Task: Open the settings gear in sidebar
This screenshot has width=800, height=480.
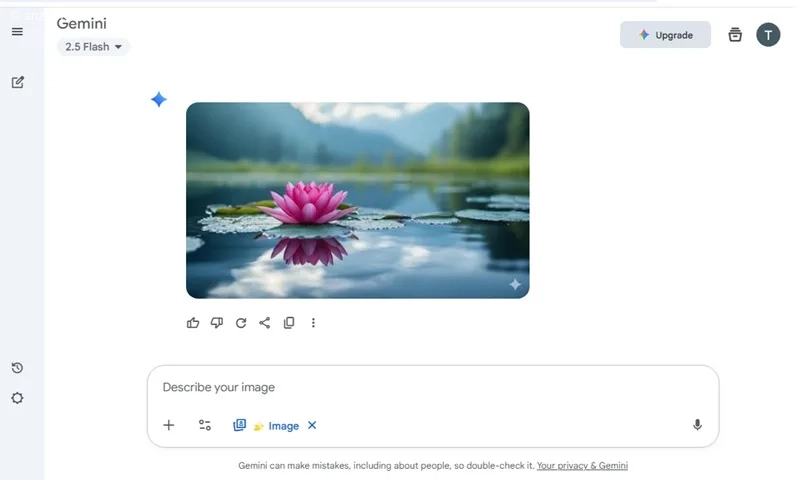Action: pyautogui.click(x=17, y=398)
